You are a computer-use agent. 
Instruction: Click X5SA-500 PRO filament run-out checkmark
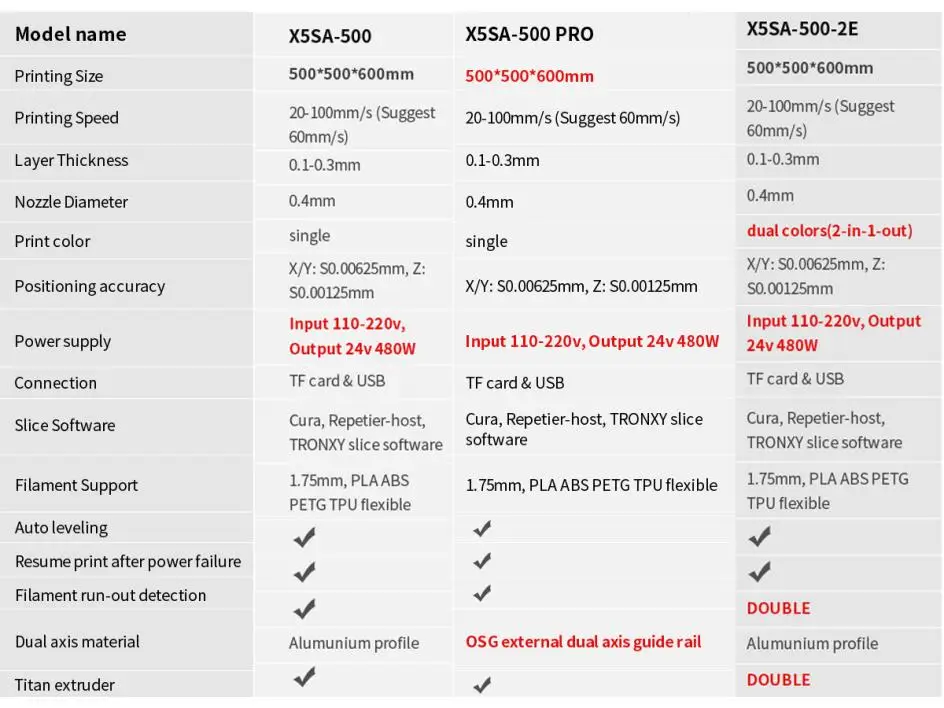[482, 593]
